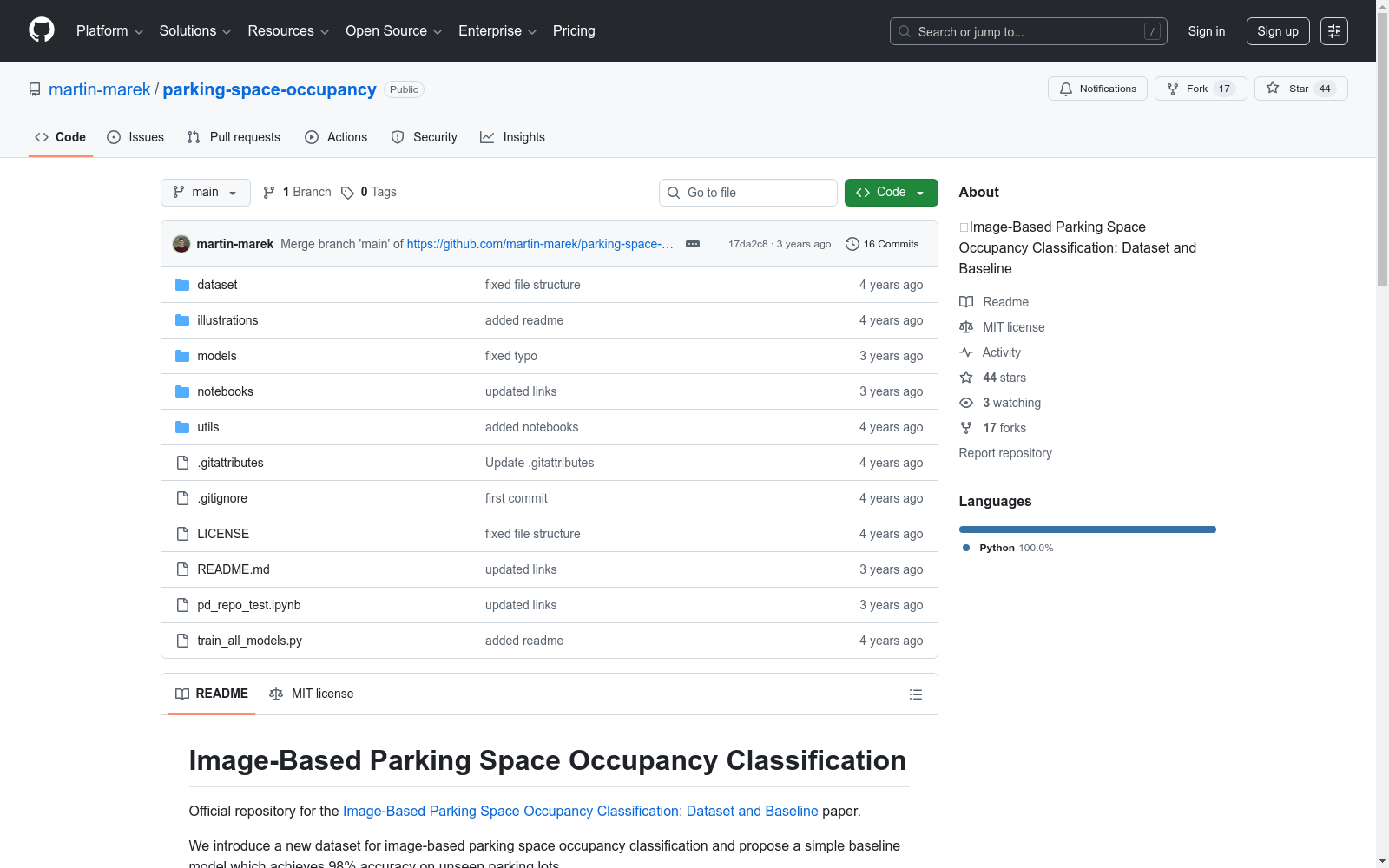Viewport: 1389px width, 868px height.
Task: Click the magnifier icon in Go to file
Action: coord(674,193)
